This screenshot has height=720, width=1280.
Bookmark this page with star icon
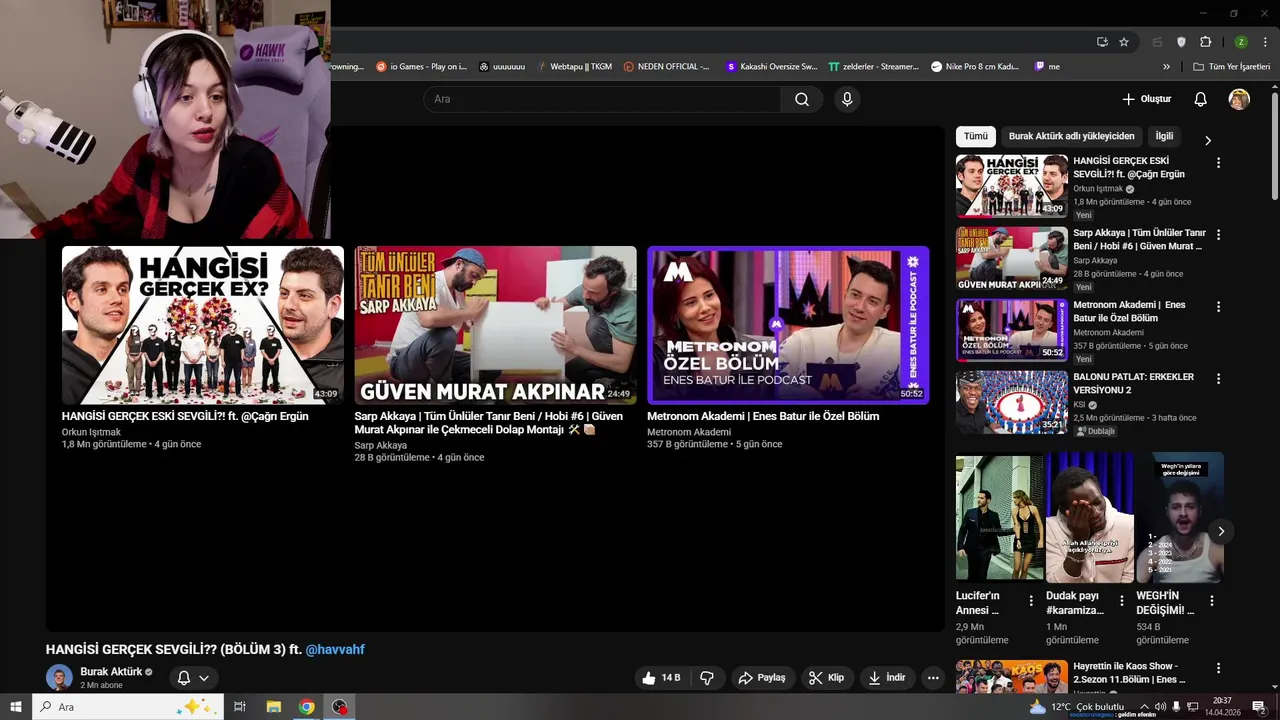point(1124,42)
